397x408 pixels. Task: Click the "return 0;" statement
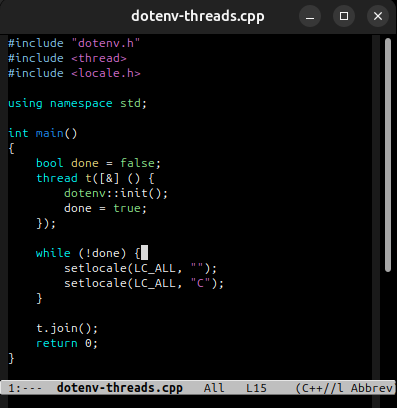click(x=67, y=343)
